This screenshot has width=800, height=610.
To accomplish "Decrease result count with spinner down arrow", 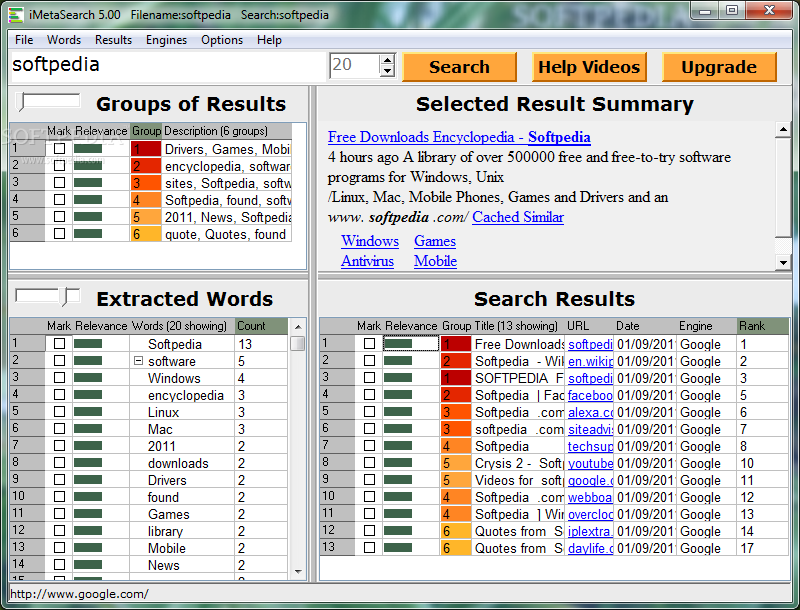I will pyautogui.click(x=387, y=71).
